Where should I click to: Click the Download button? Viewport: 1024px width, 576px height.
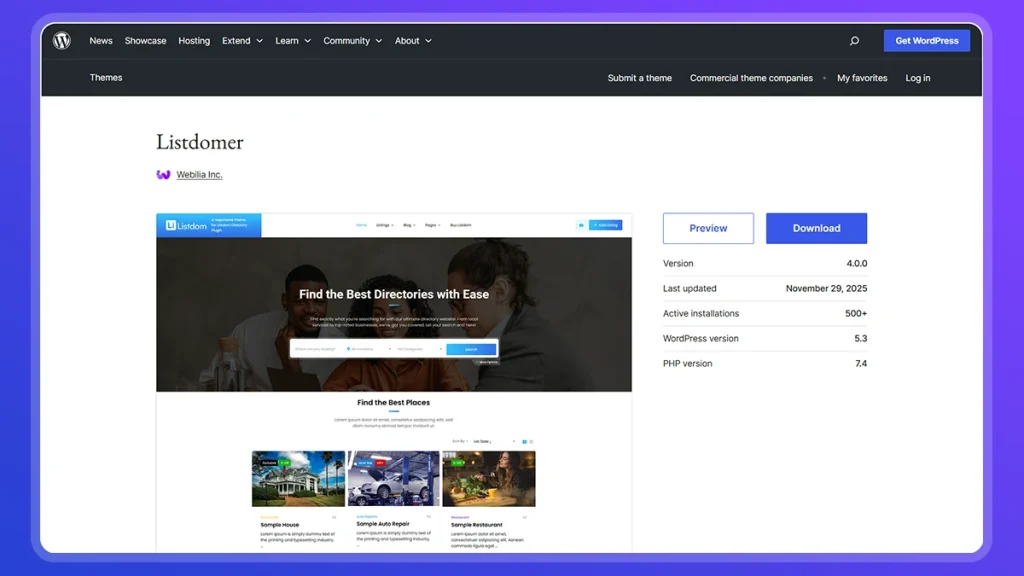pos(816,228)
